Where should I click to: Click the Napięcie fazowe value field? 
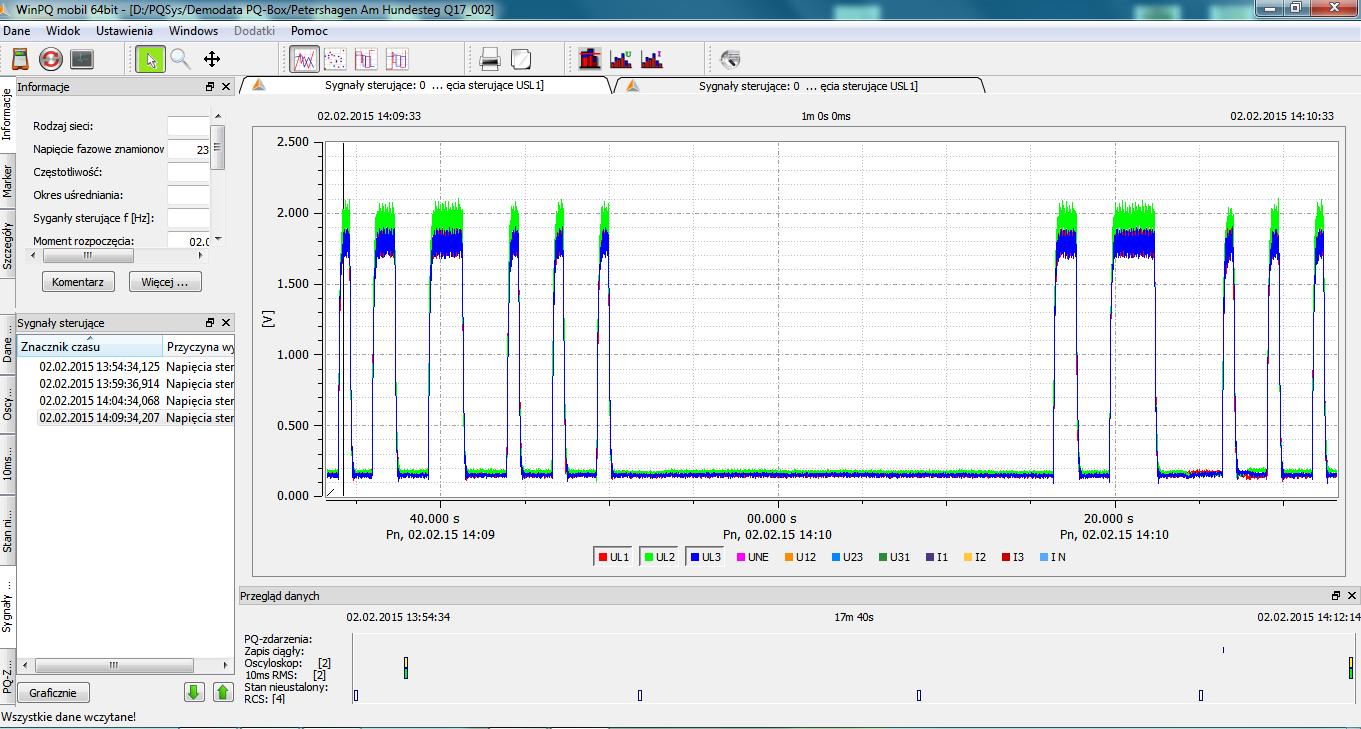click(188, 149)
